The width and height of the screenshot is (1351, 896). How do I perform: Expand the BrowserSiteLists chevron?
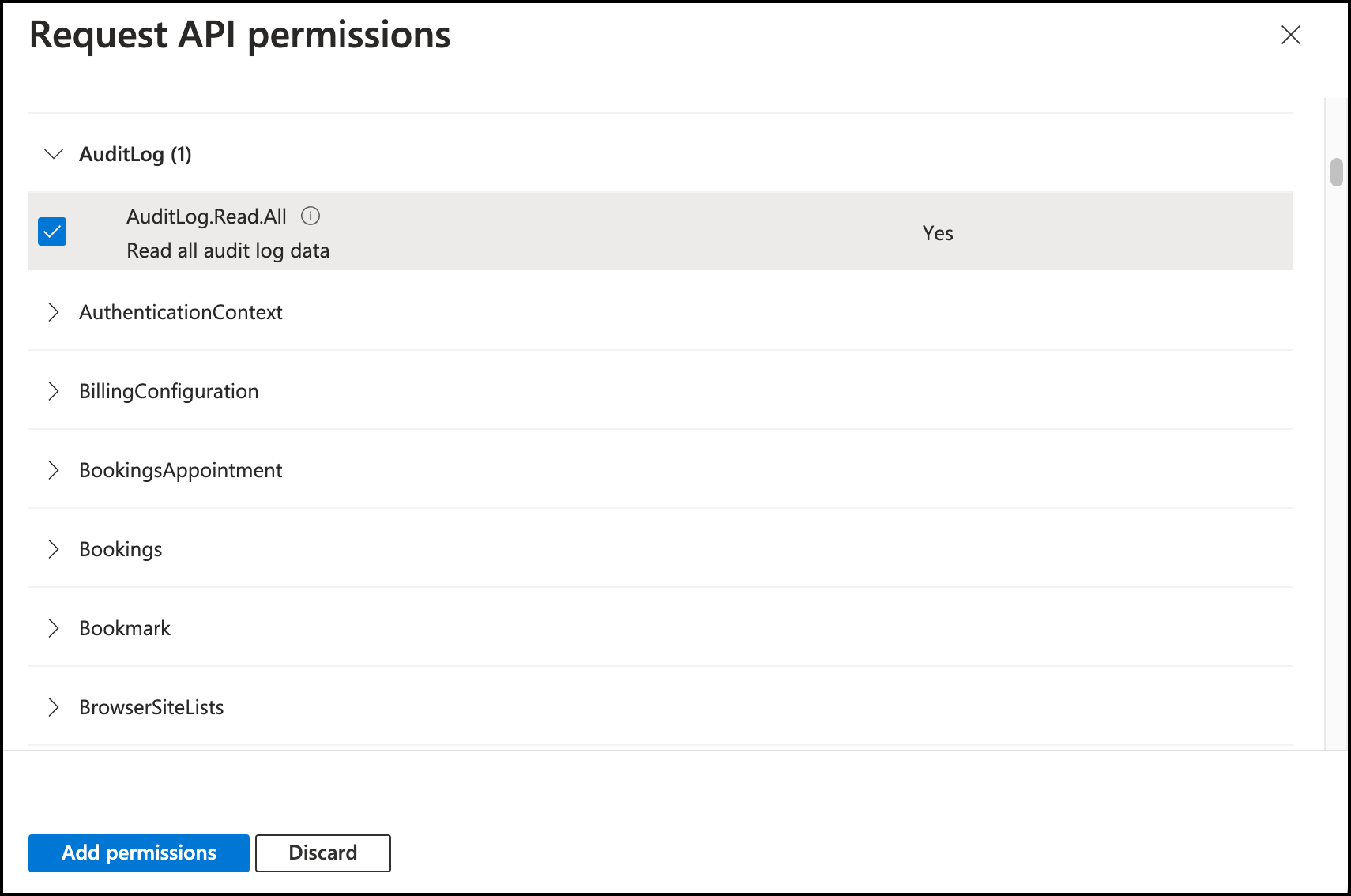pos(54,707)
